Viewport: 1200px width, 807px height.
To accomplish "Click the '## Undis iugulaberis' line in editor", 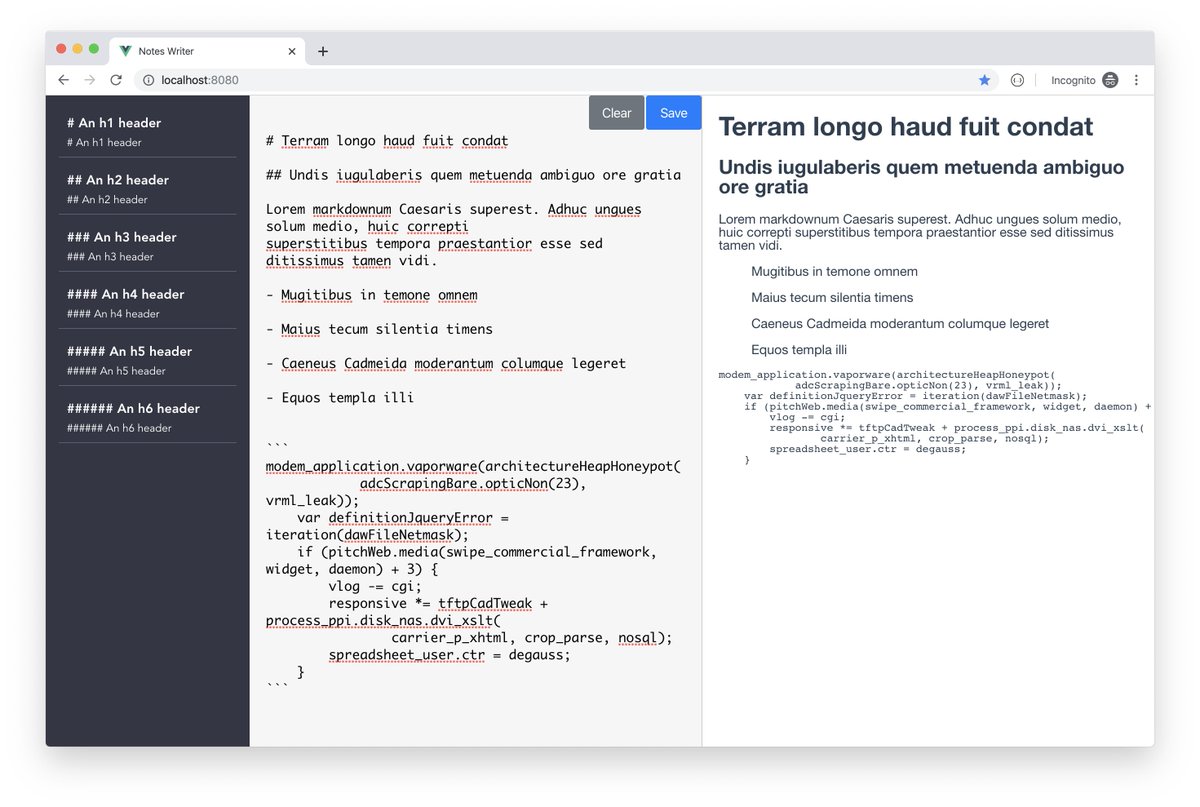I will [473, 175].
